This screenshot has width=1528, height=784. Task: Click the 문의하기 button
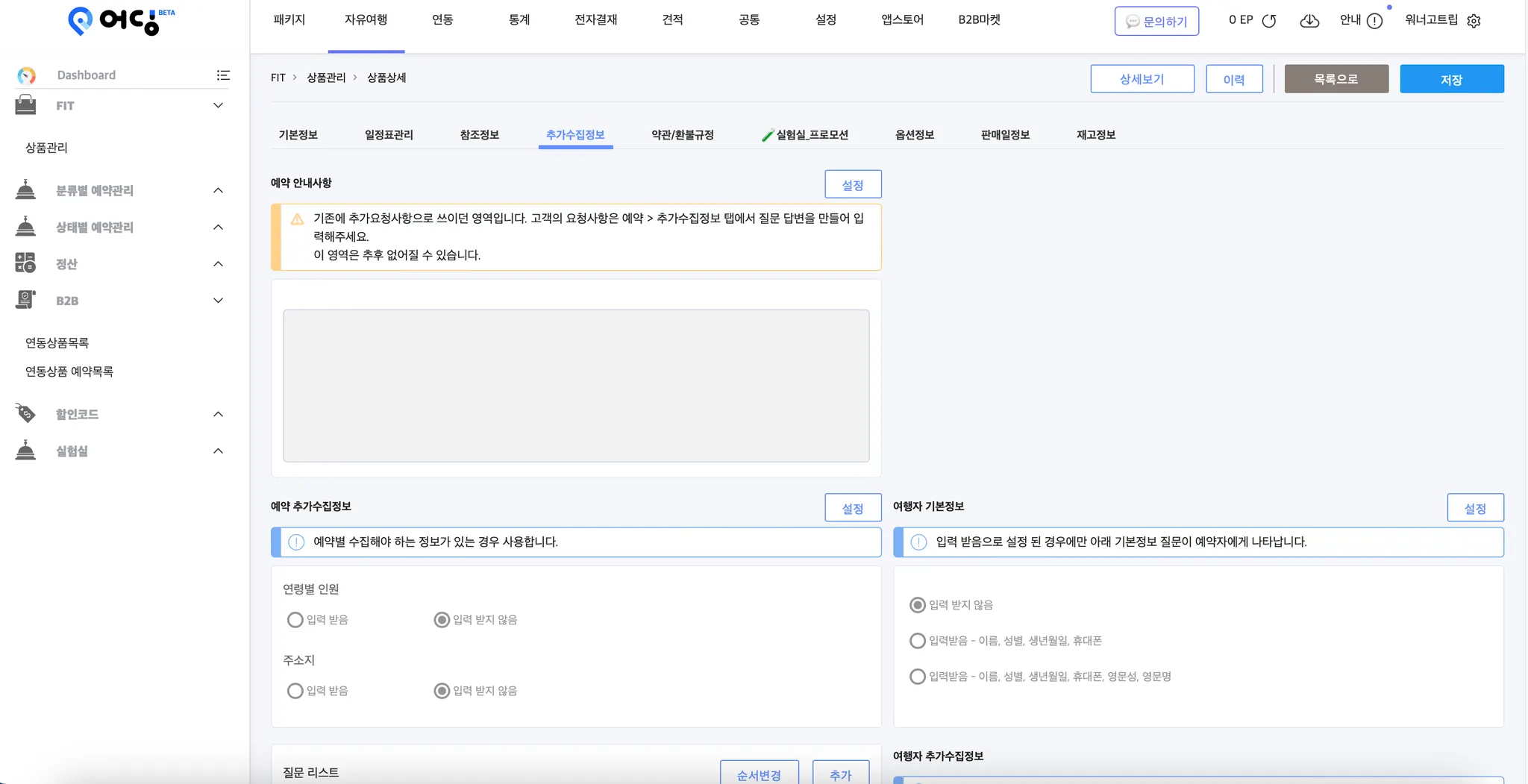[1156, 22]
